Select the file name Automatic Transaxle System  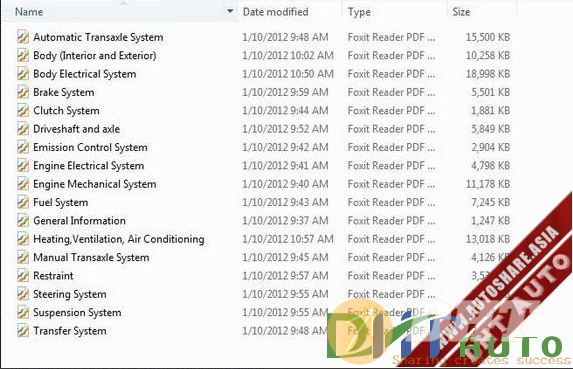tap(98, 37)
